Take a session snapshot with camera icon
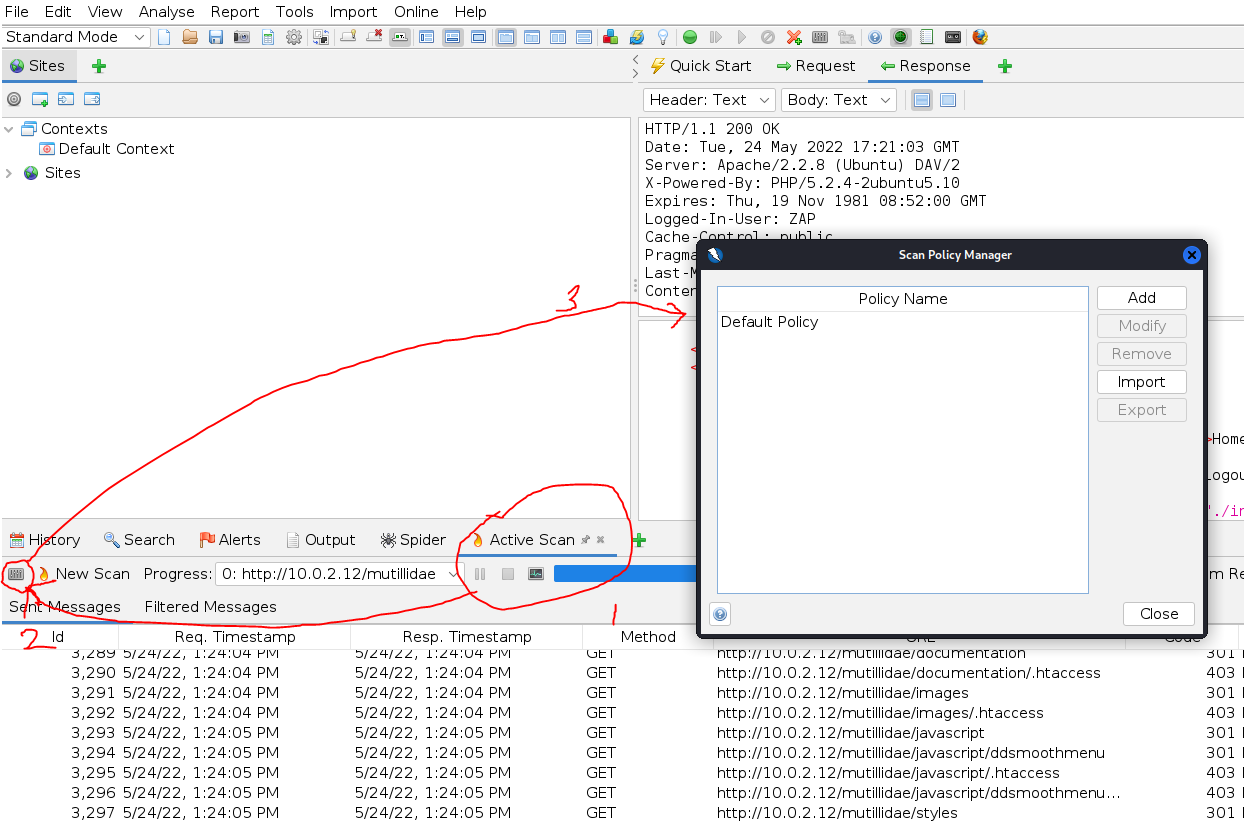Viewport: 1244px width, 823px height. 242,37
